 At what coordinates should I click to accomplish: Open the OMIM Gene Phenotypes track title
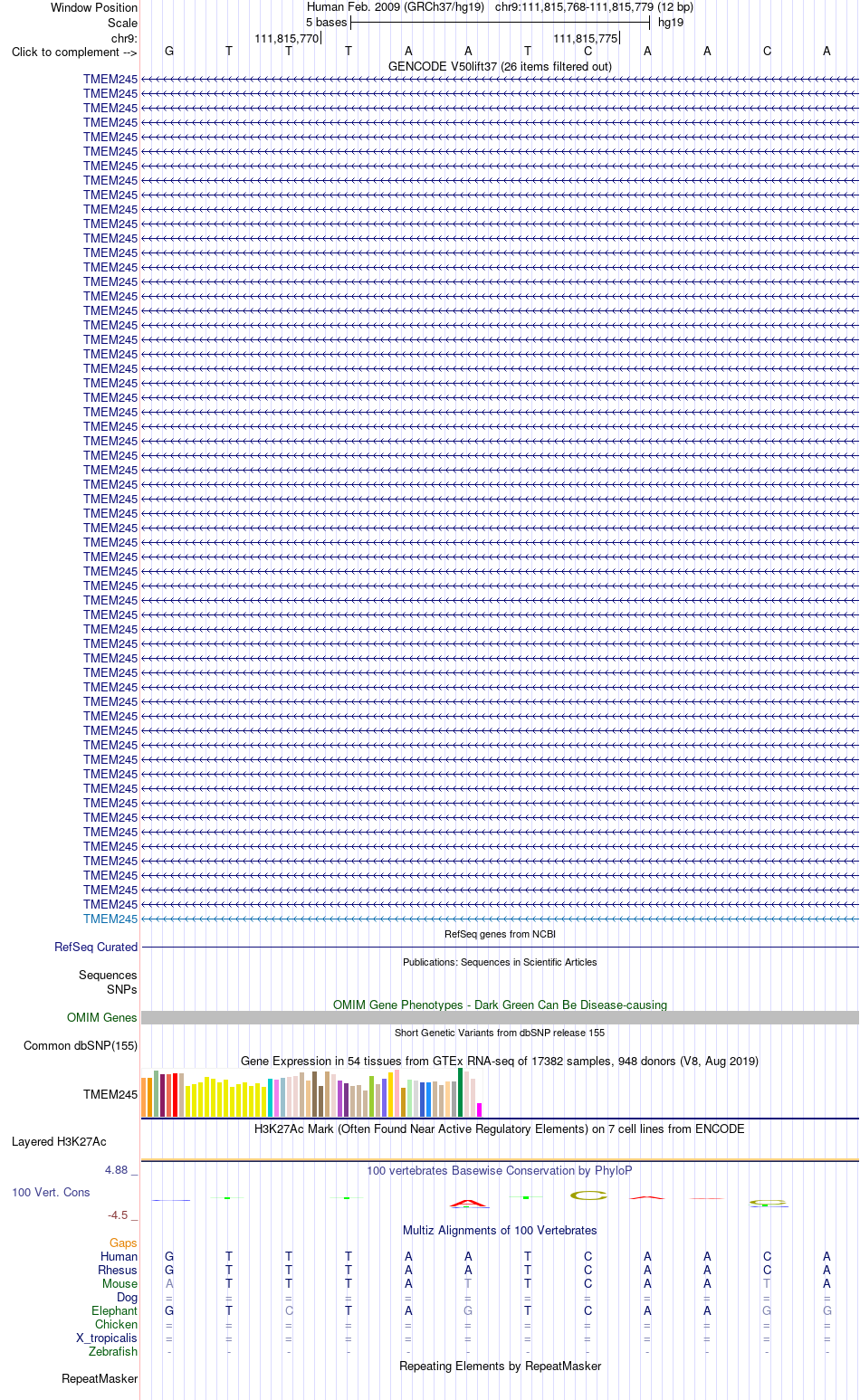tap(500, 1005)
